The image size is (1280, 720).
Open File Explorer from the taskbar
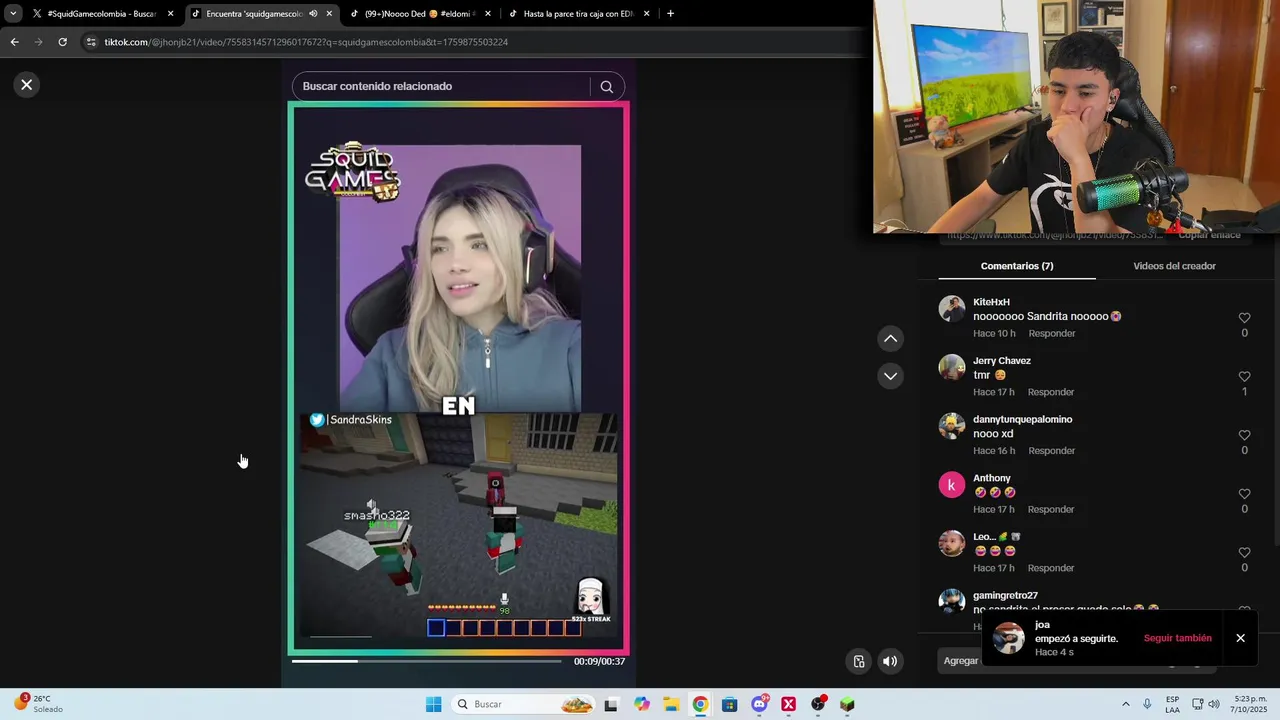pyautogui.click(x=670, y=704)
